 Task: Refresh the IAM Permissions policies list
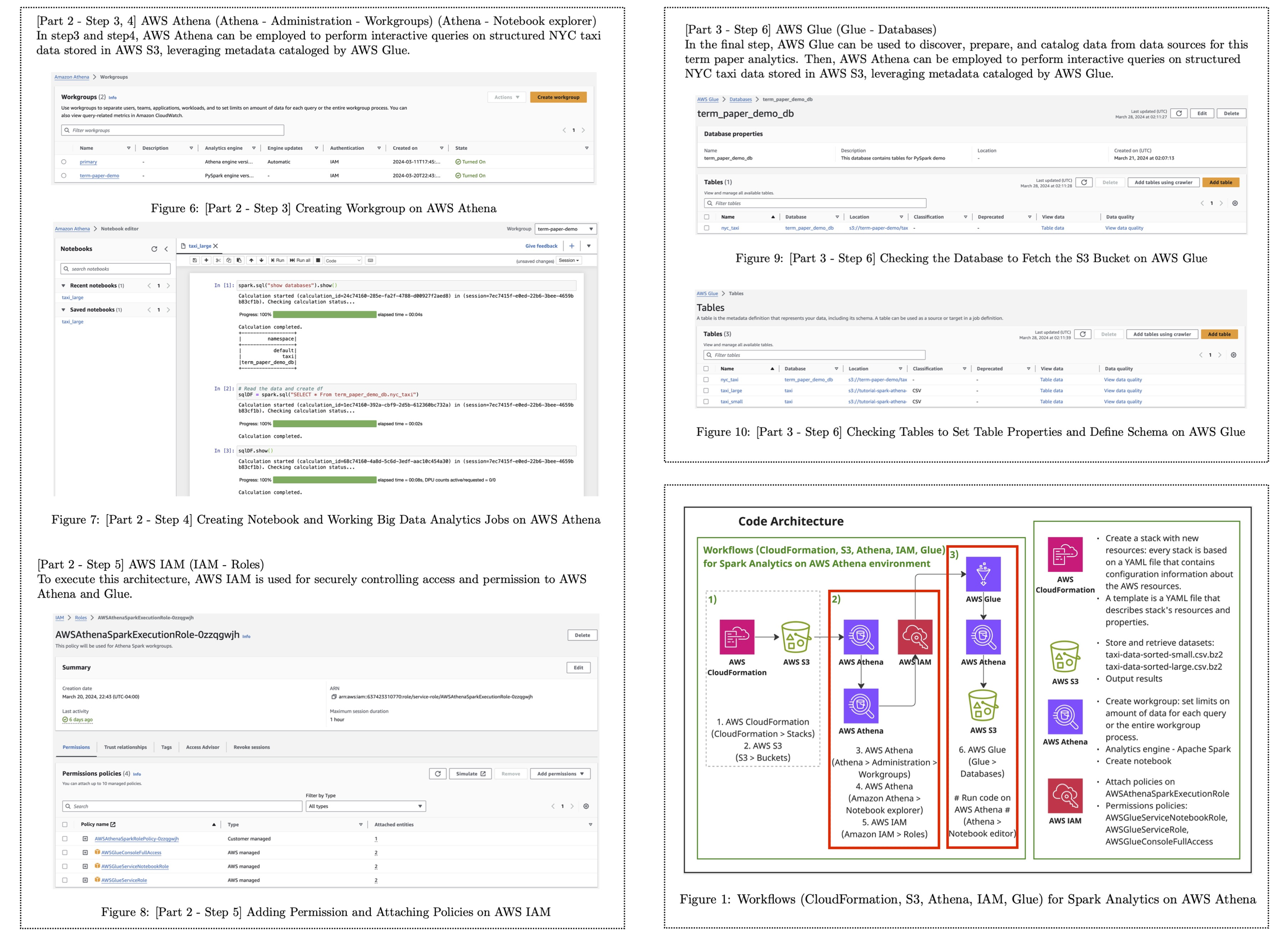pos(437,774)
